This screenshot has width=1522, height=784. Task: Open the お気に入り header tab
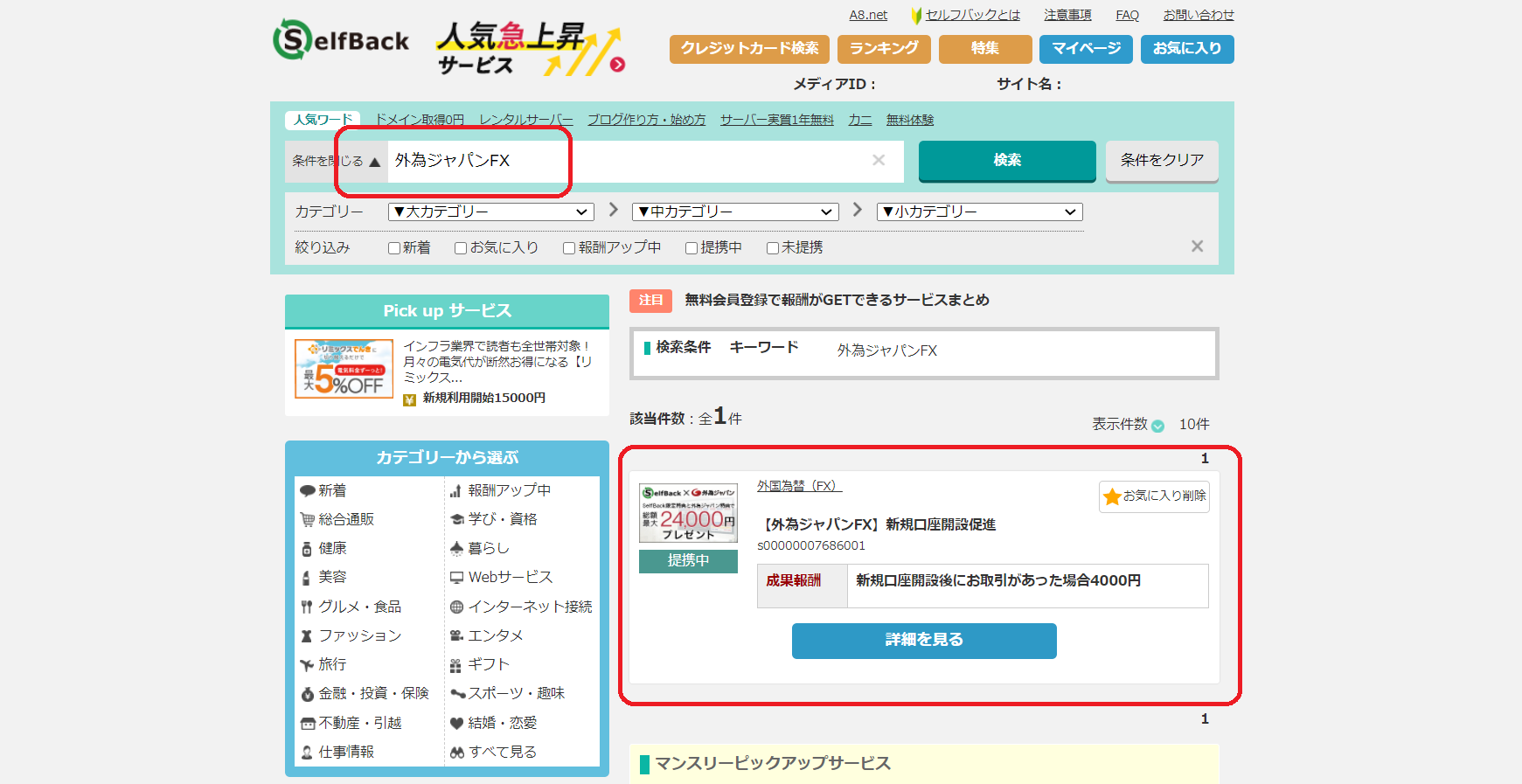(x=1187, y=49)
